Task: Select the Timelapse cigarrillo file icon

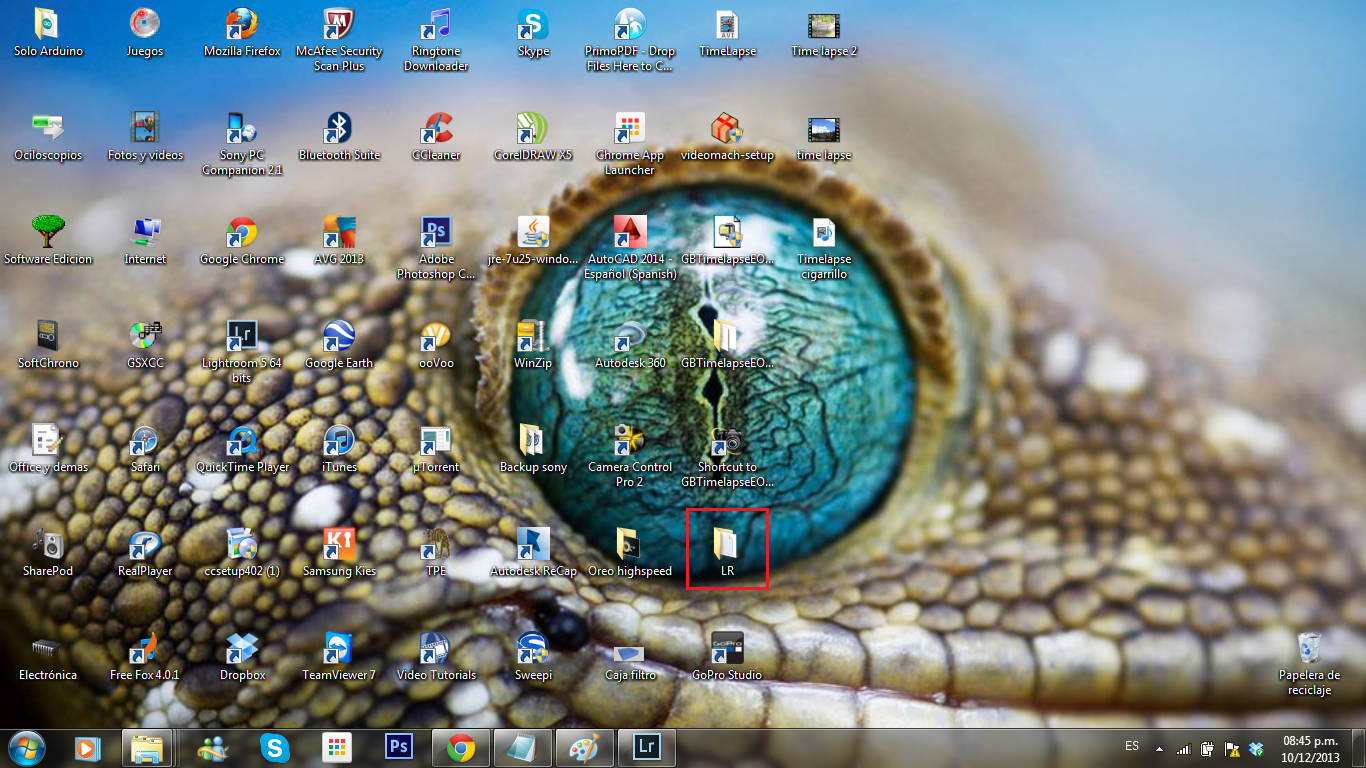Action: click(824, 248)
